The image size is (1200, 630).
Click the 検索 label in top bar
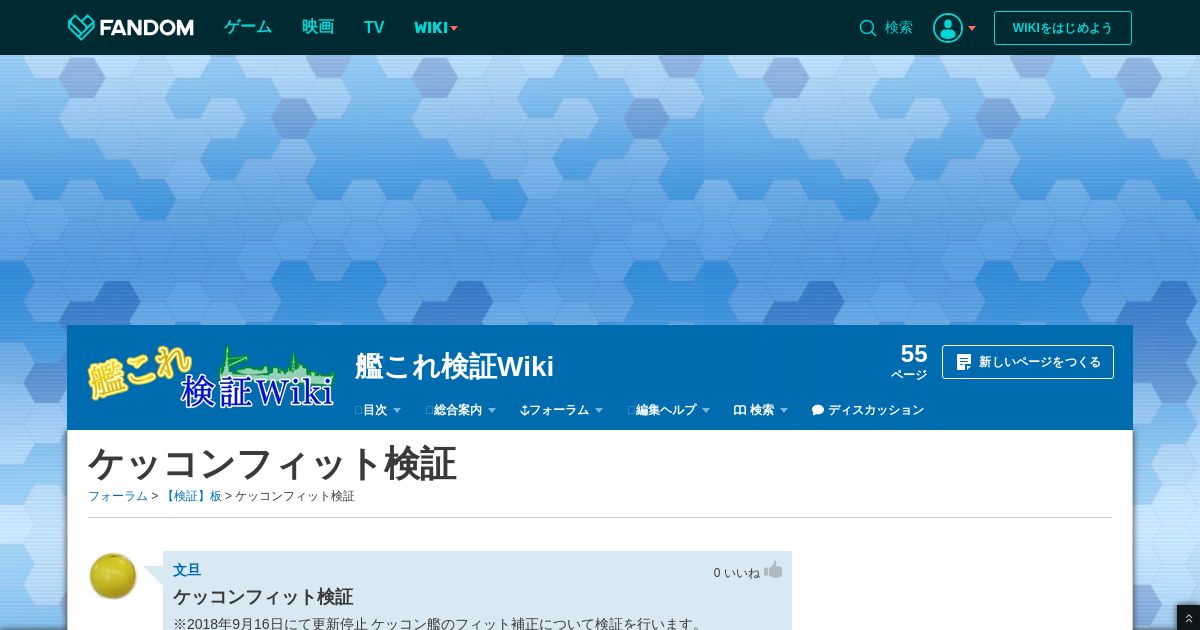pos(899,28)
